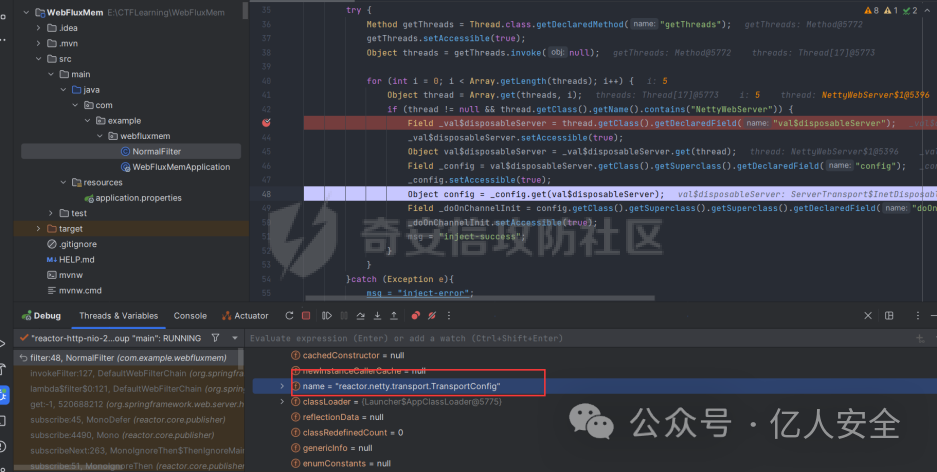
Task: Stop the running debug process
Action: point(306,315)
